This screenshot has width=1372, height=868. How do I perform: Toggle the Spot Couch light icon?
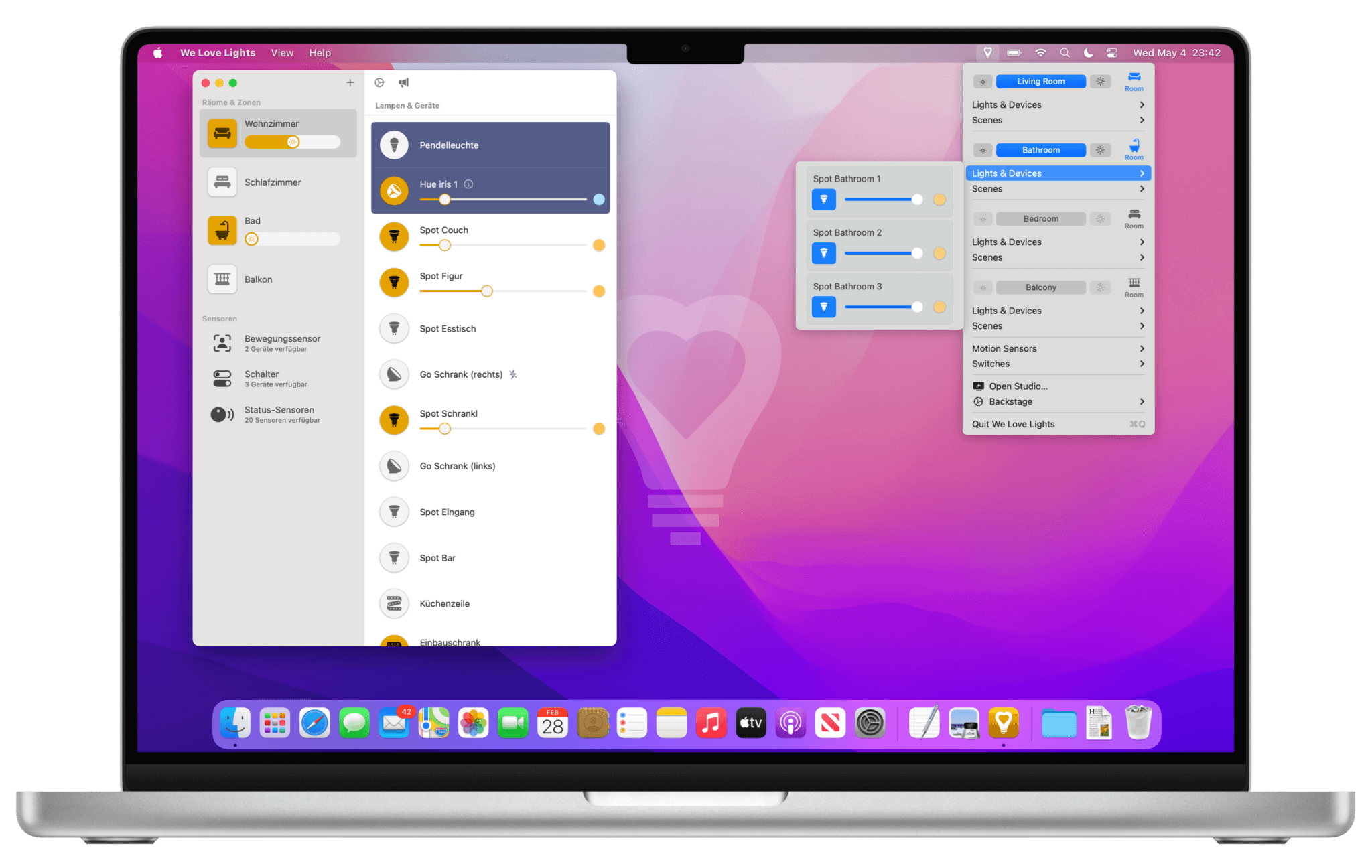pyautogui.click(x=394, y=236)
